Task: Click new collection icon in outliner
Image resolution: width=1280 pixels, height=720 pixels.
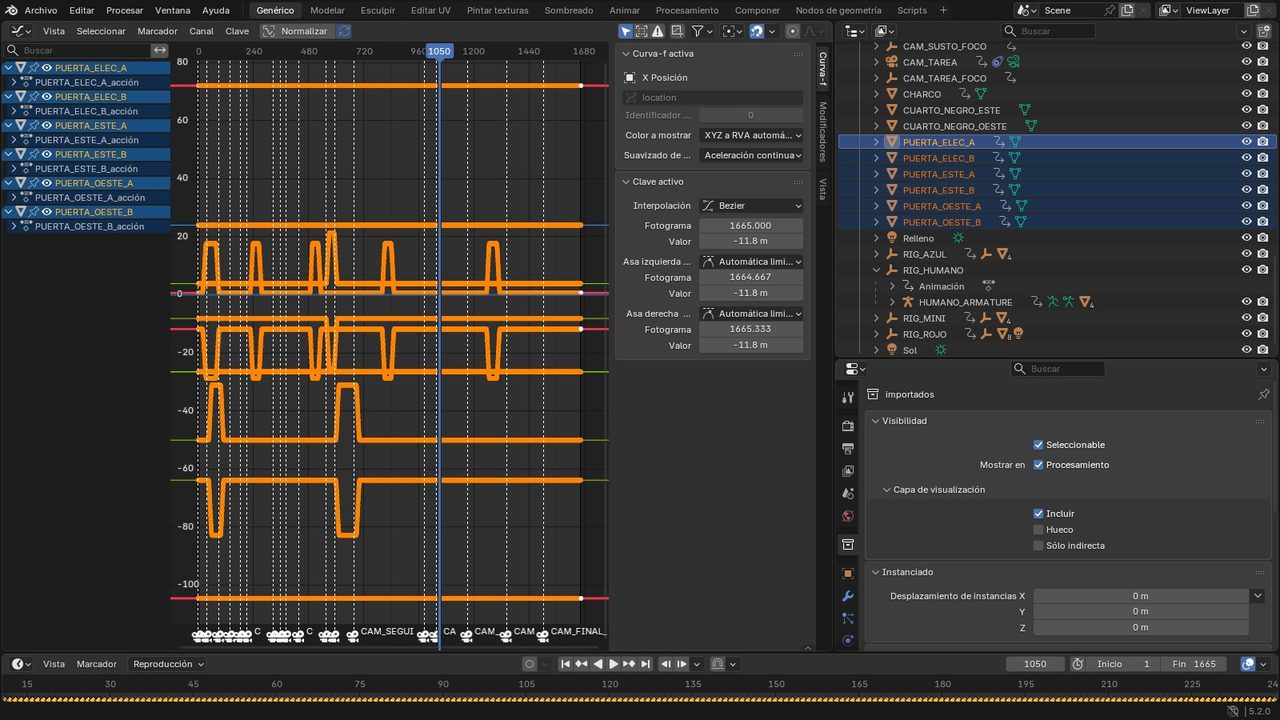Action: pyautogui.click(x=1263, y=31)
